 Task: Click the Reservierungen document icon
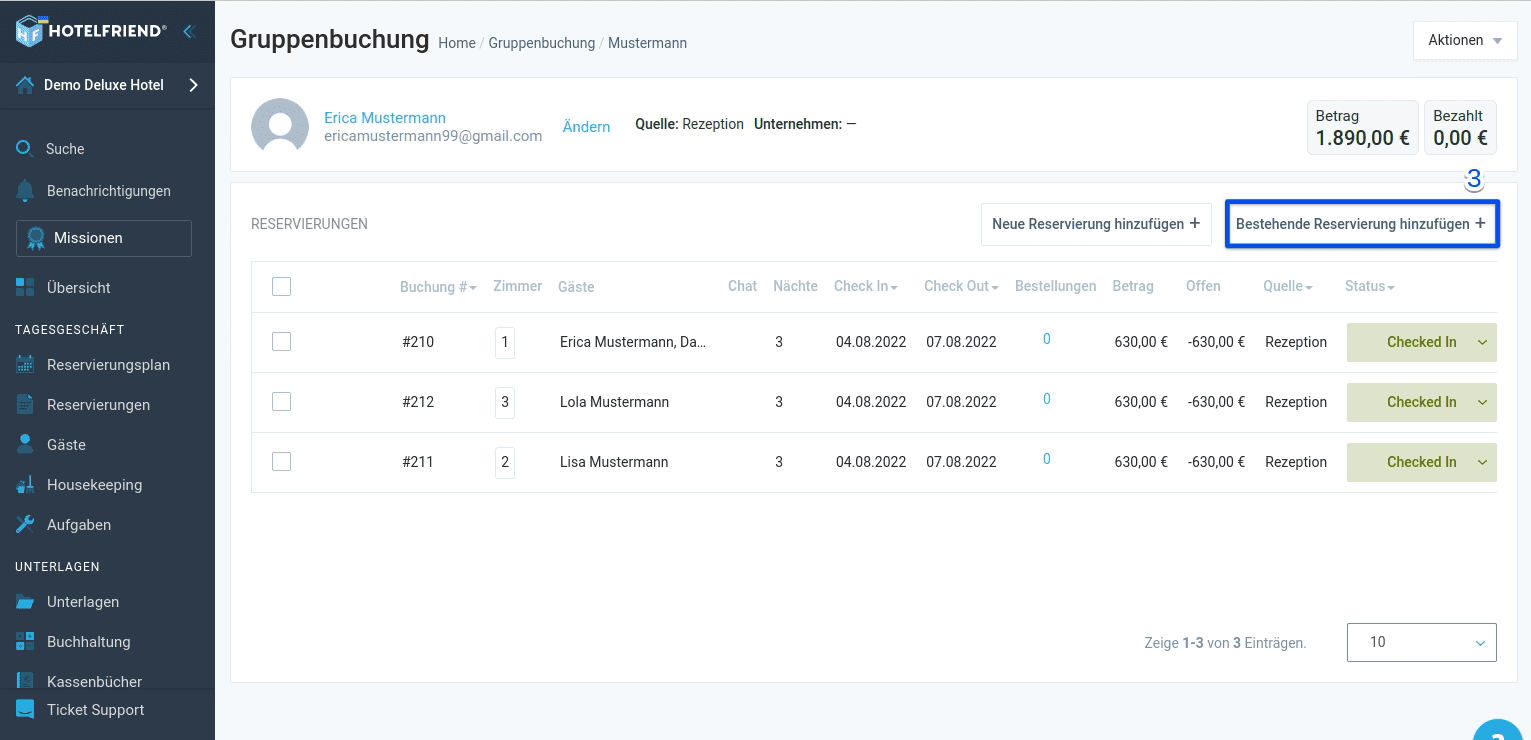(x=25, y=405)
